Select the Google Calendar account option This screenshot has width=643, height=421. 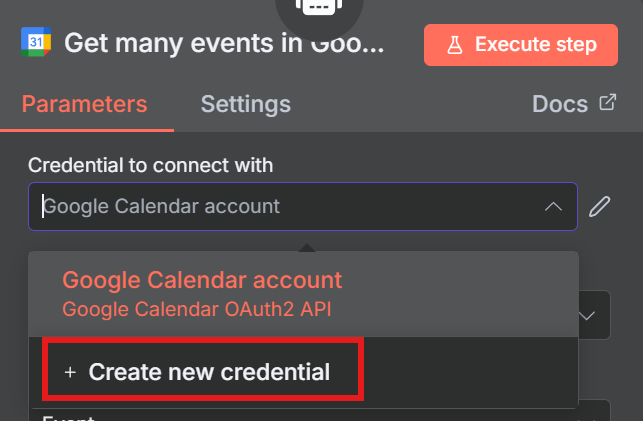[202, 280]
